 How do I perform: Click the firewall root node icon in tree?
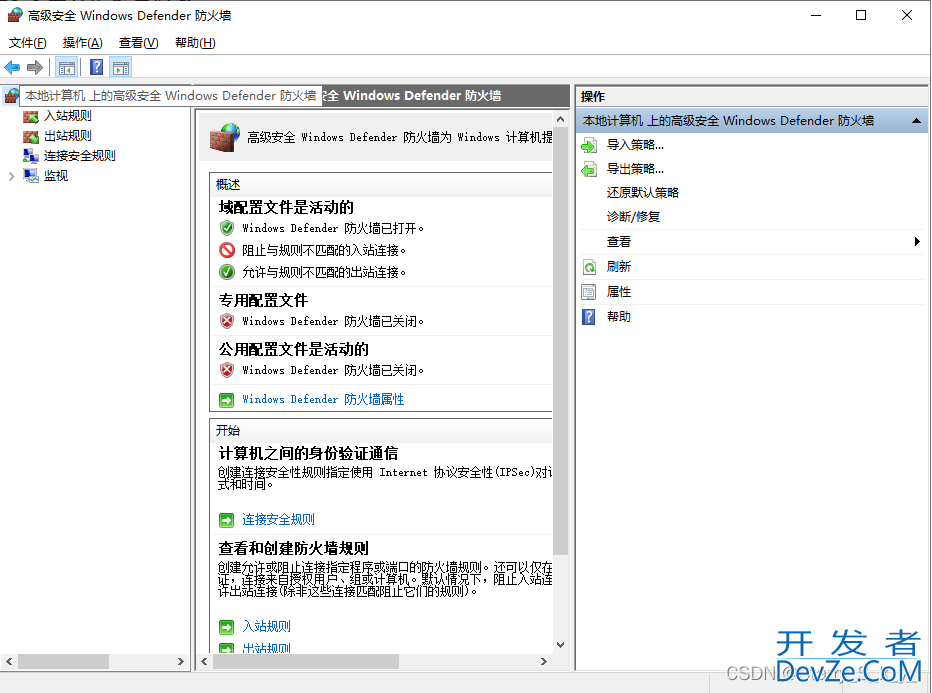click(x=11, y=96)
